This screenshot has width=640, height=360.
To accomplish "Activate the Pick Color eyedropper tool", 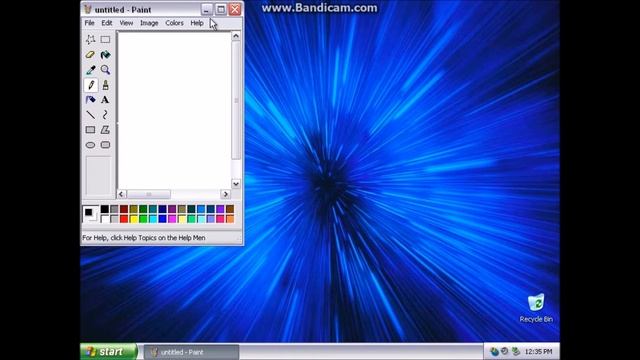I will 90,70.
